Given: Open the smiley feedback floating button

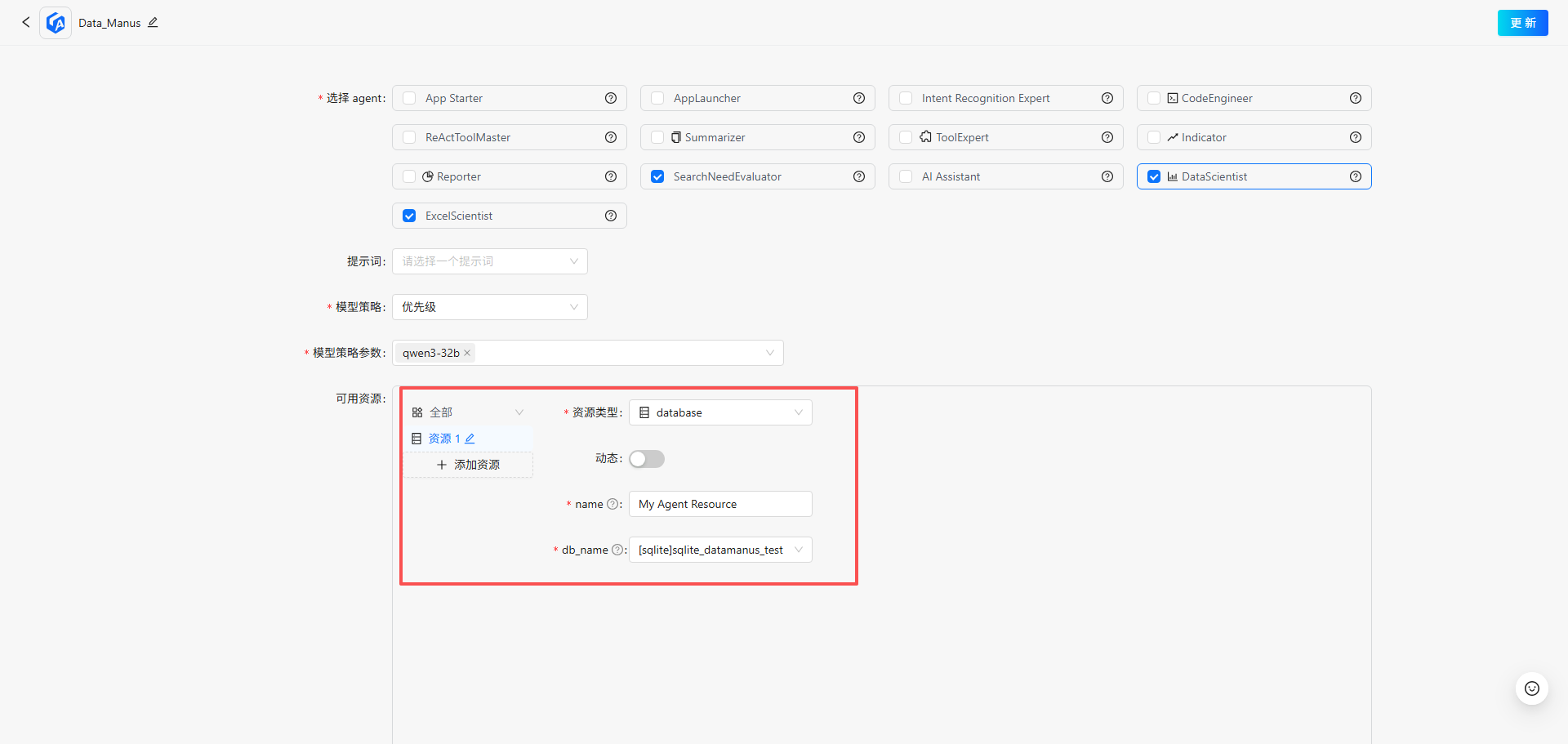Looking at the screenshot, I should [1531, 688].
